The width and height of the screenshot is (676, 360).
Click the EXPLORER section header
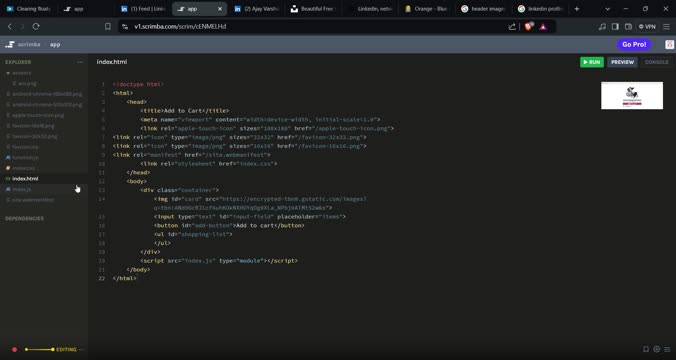tap(18, 62)
